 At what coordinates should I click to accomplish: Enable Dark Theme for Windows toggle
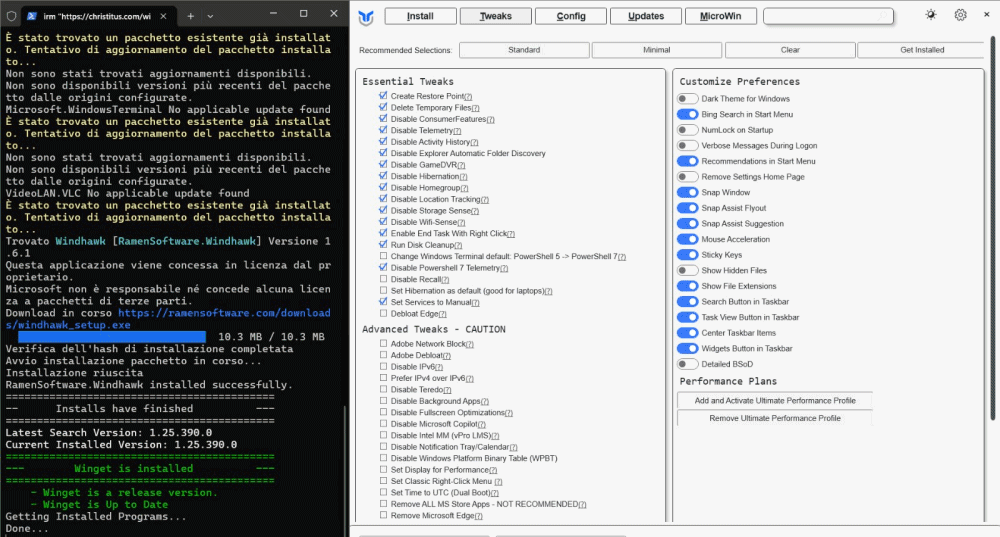click(688, 99)
